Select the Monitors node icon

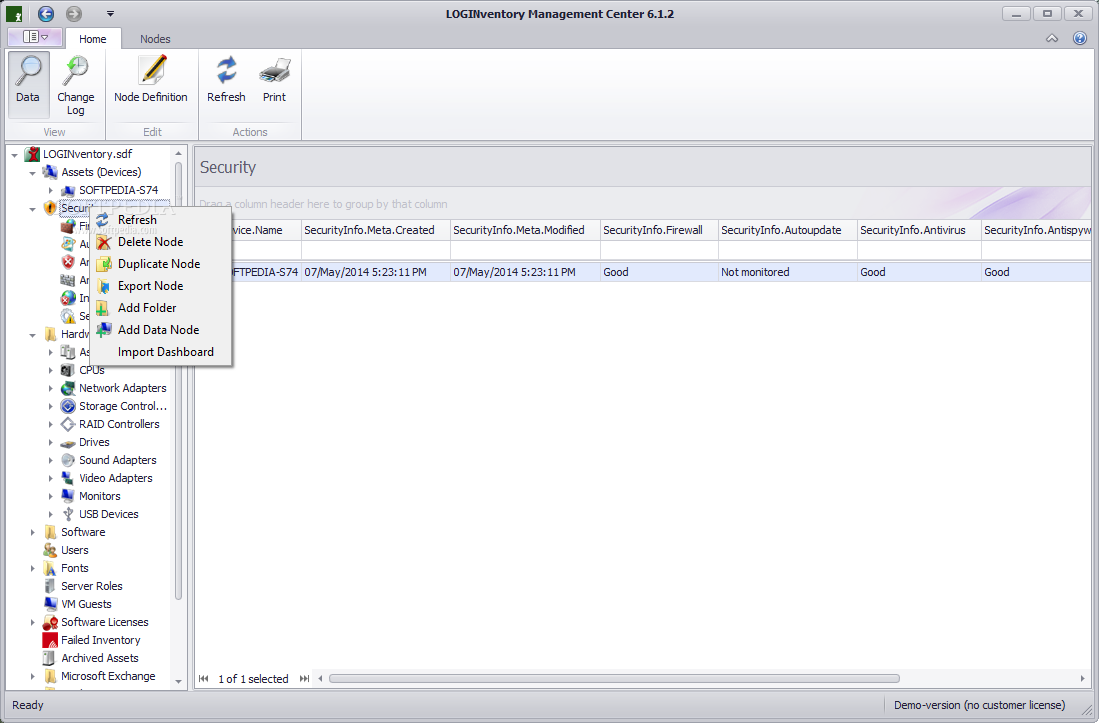click(x=68, y=496)
